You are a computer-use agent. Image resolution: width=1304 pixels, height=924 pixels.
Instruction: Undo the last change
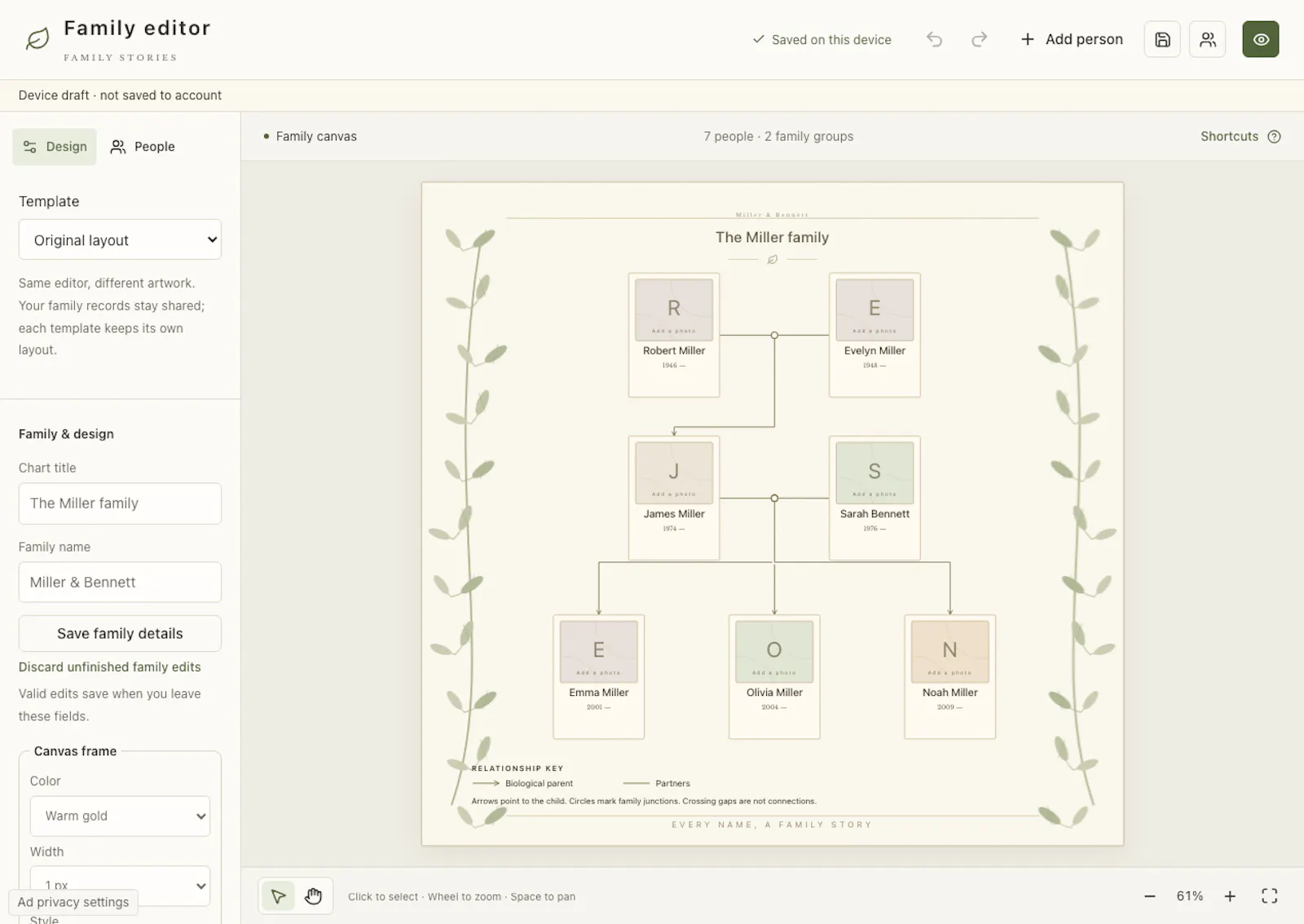[934, 39]
